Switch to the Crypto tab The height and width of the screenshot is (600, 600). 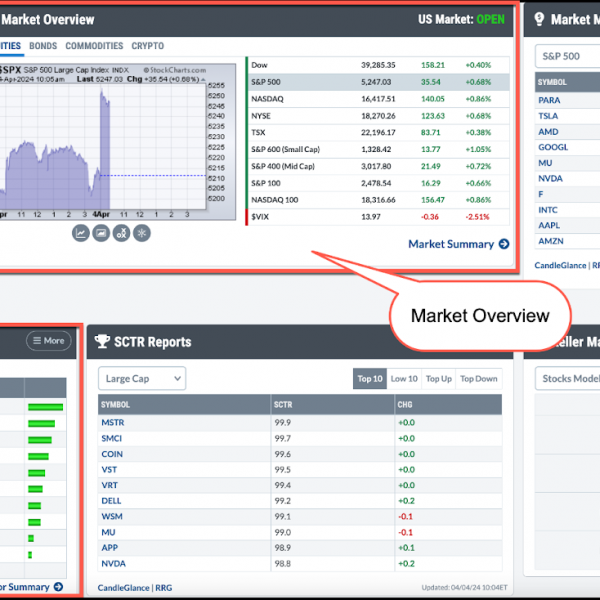148,46
